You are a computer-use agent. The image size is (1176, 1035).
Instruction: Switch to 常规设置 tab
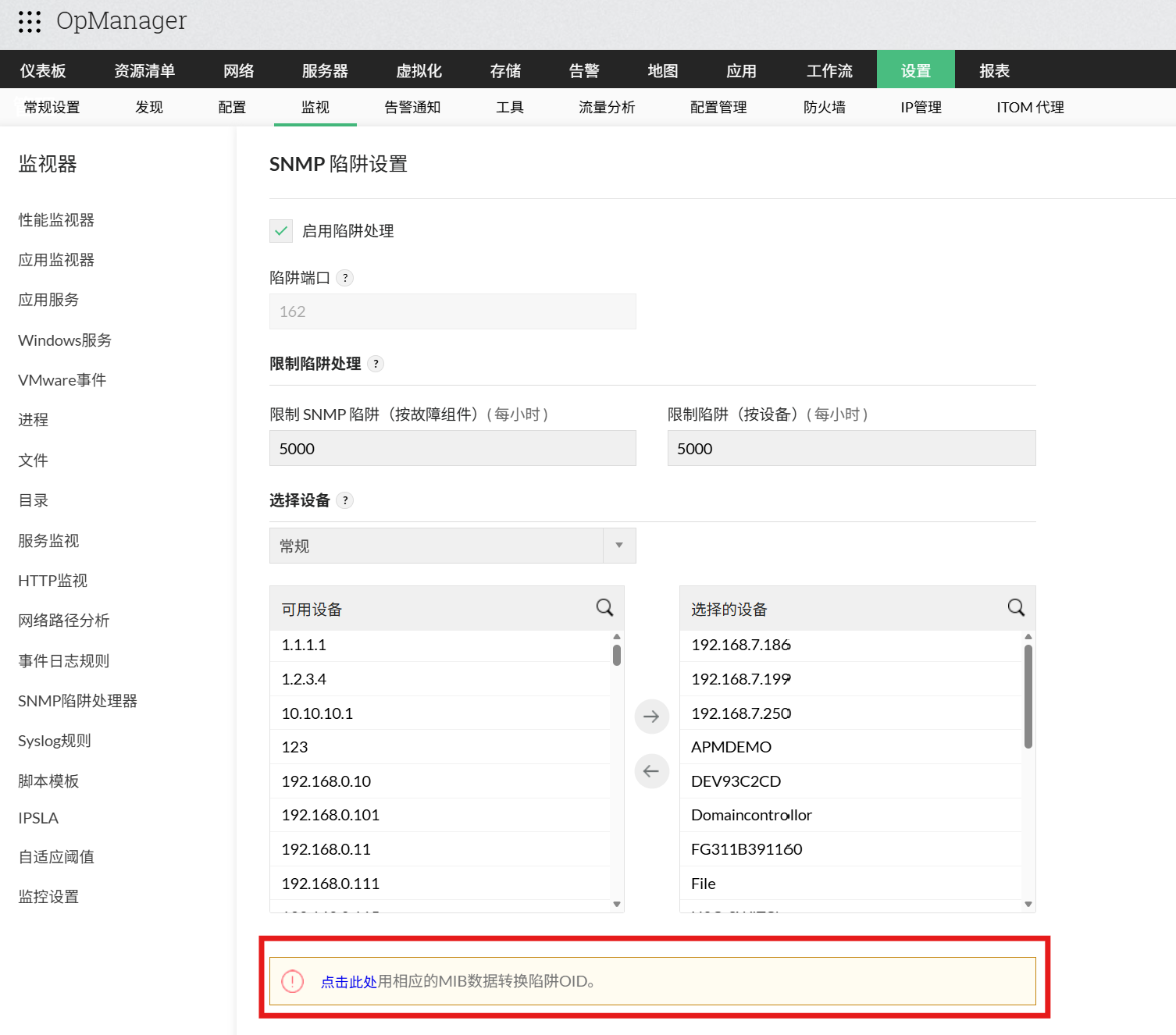52,108
